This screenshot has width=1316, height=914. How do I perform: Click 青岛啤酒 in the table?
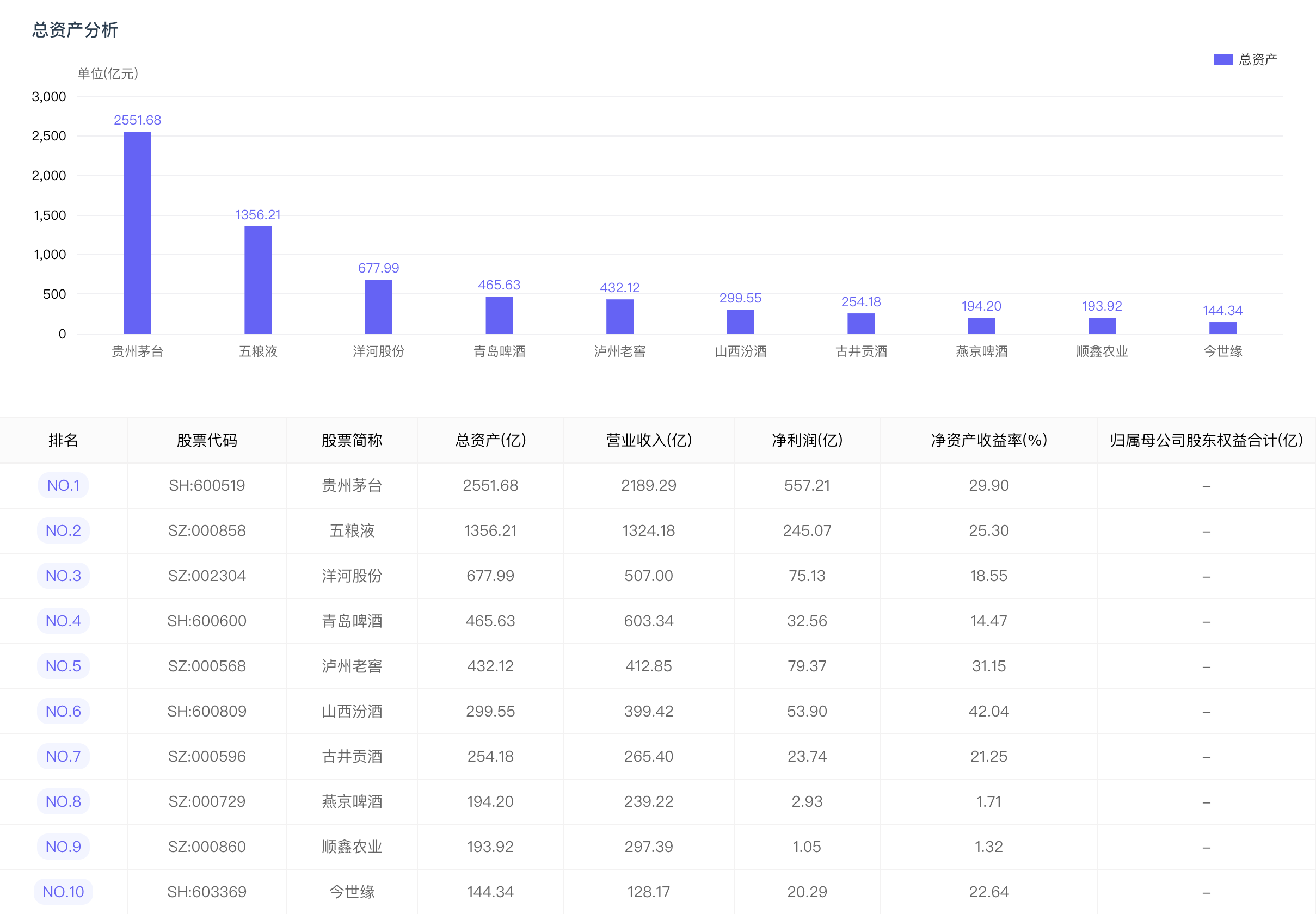click(352, 621)
